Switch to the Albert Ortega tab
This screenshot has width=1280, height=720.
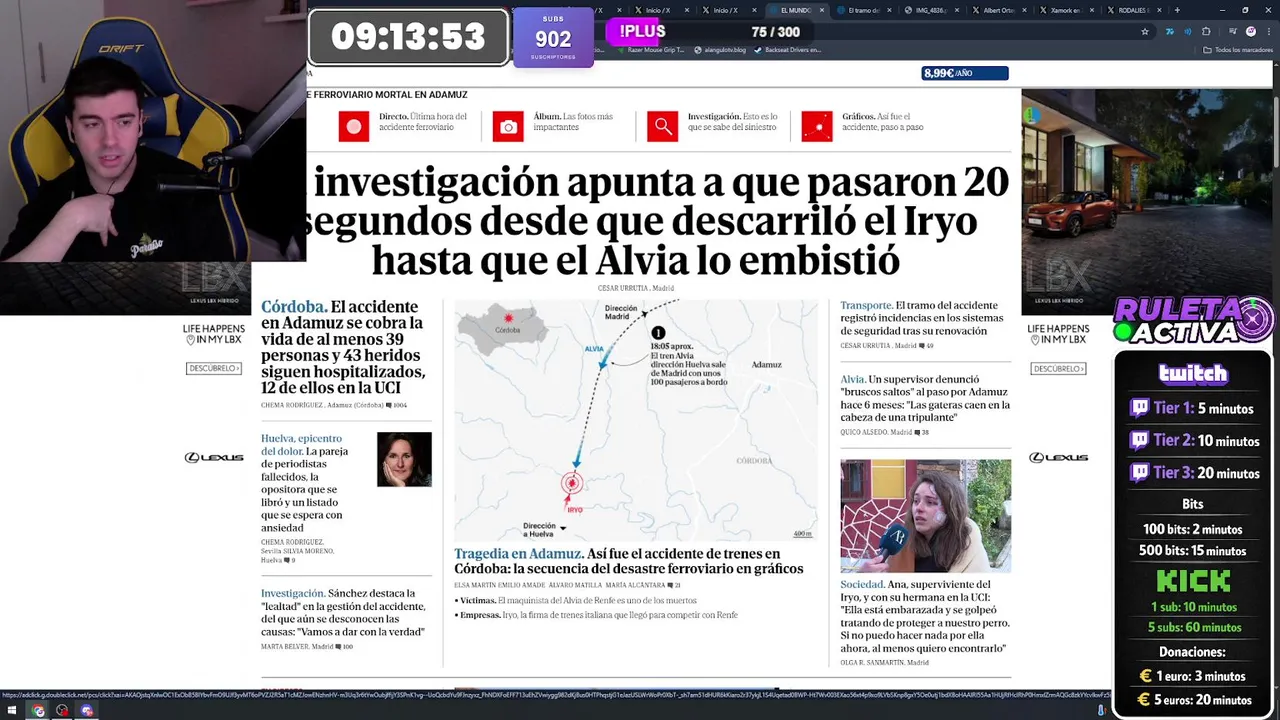pyautogui.click(x=998, y=10)
